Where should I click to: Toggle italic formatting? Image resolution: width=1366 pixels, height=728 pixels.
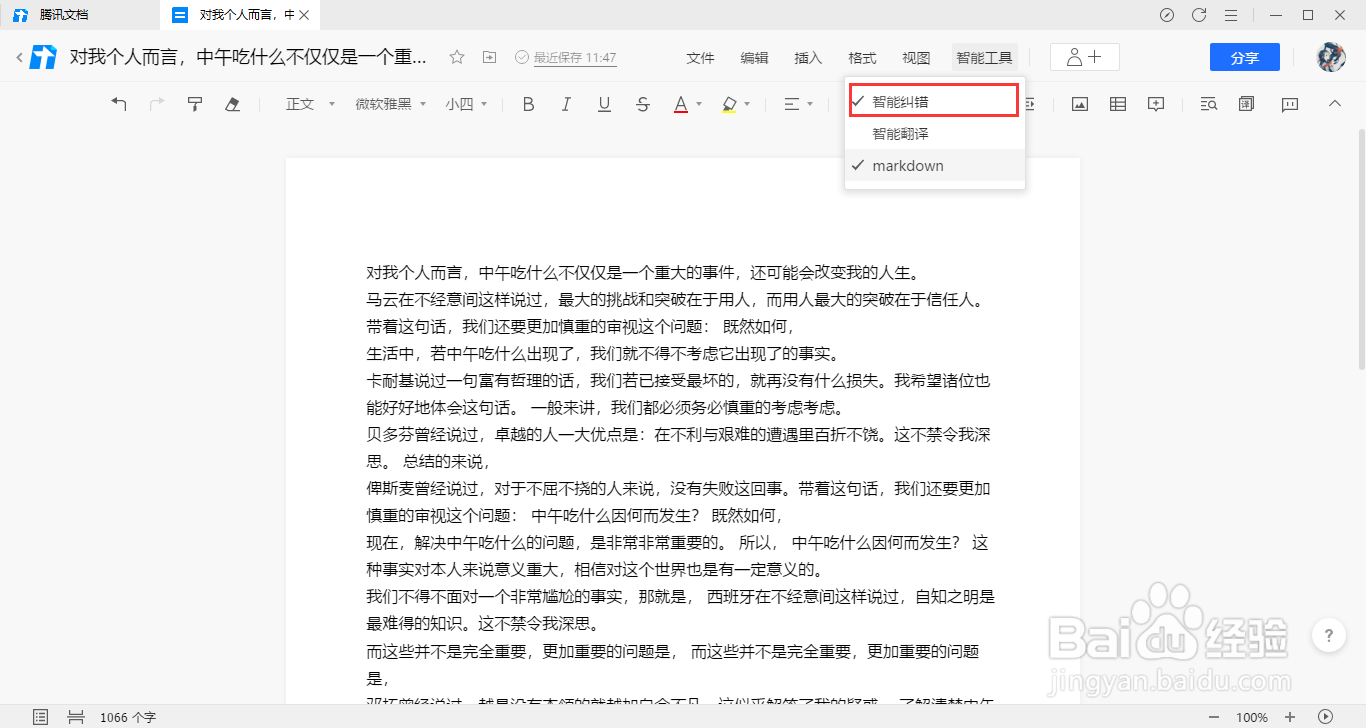[x=566, y=104]
